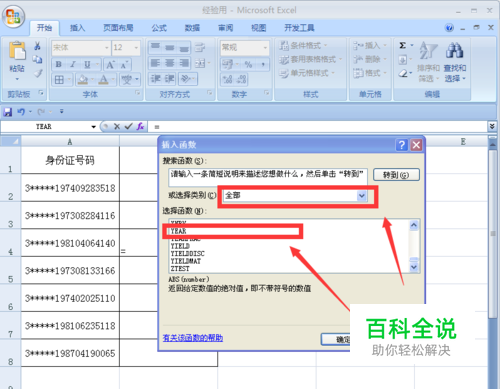This screenshot has height=389, width=500.
Task: Click decrease indent icon
Action: (155, 79)
